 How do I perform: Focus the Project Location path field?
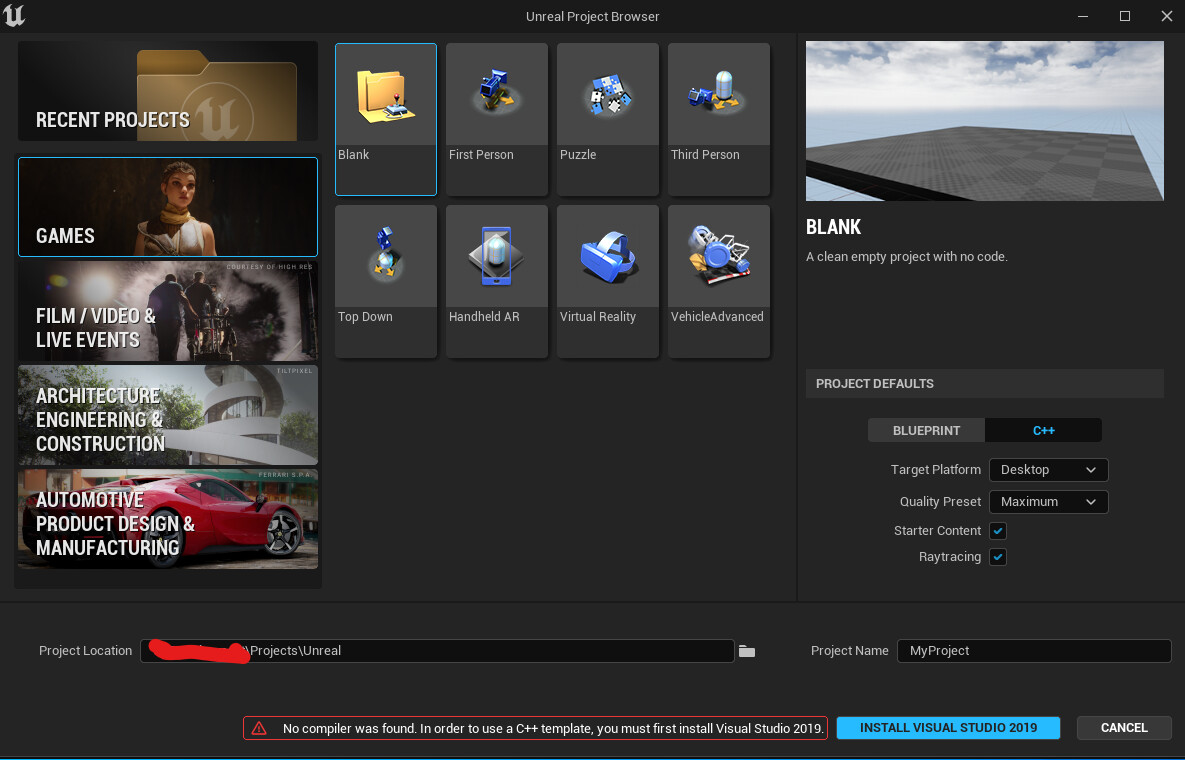click(x=437, y=650)
